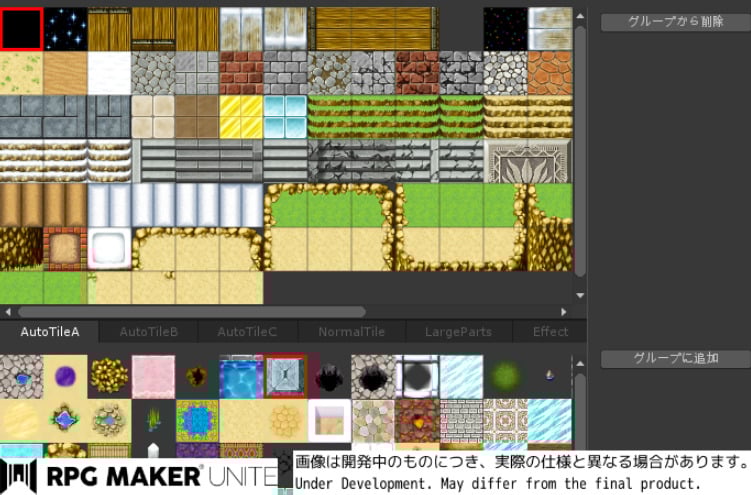Pick the carved stone leaf relief tile

click(528, 161)
